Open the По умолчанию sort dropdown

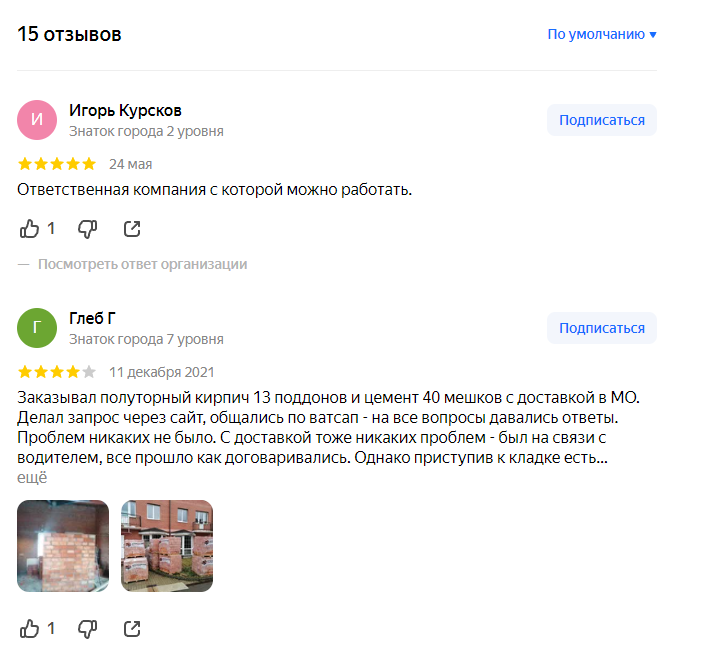click(x=602, y=34)
